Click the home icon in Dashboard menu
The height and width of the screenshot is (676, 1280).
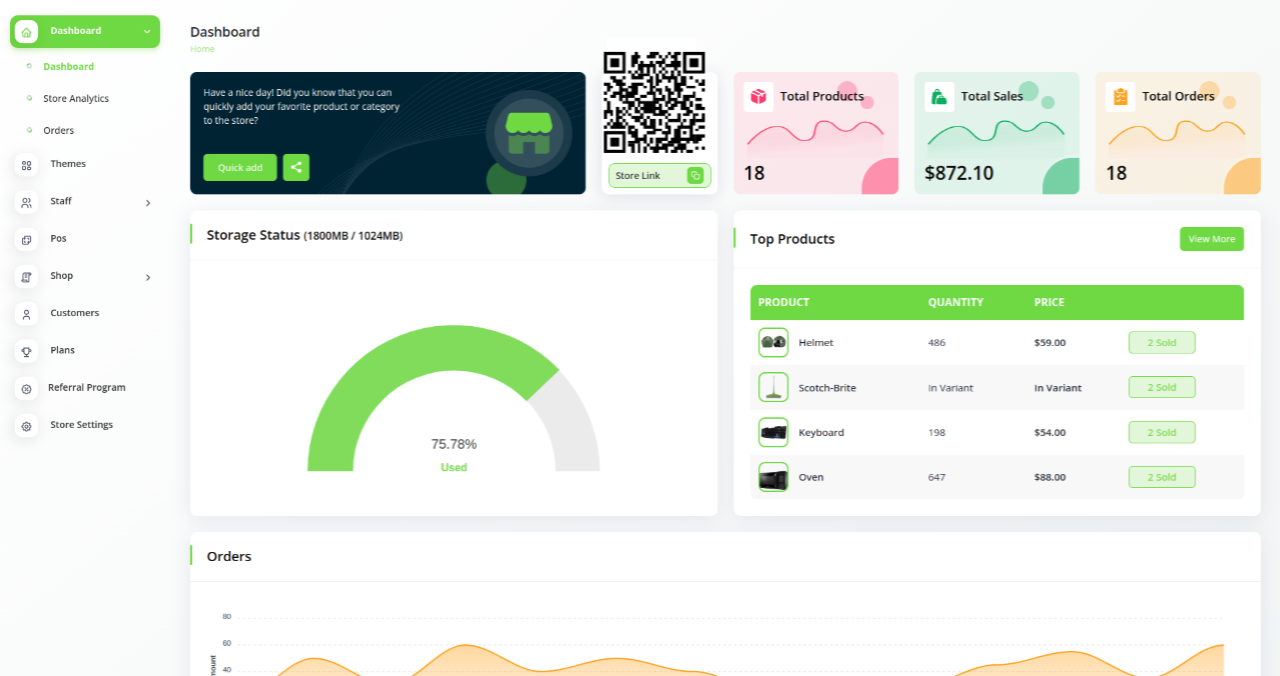click(x=26, y=32)
